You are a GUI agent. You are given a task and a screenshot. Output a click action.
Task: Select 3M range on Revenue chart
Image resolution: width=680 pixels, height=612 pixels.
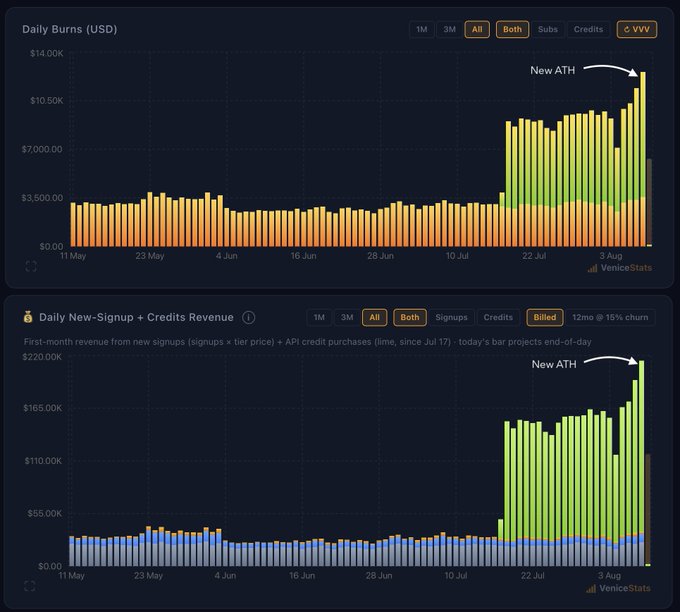click(x=347, y=317)
